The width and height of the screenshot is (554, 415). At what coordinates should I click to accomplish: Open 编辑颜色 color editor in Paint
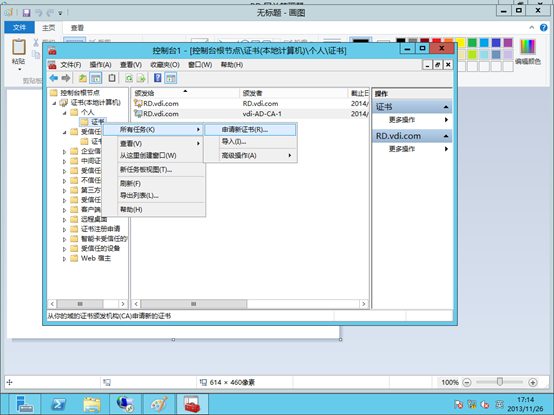click(x=528, y=52)
